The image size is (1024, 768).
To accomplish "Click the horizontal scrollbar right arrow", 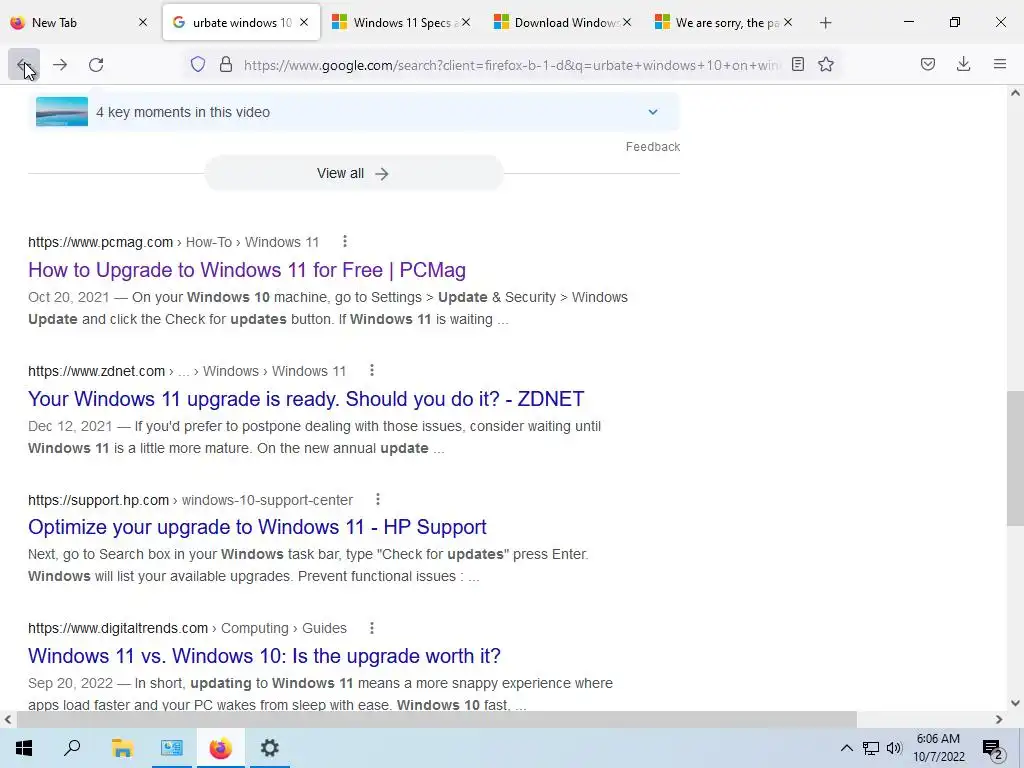I will (x=999, y=720).
